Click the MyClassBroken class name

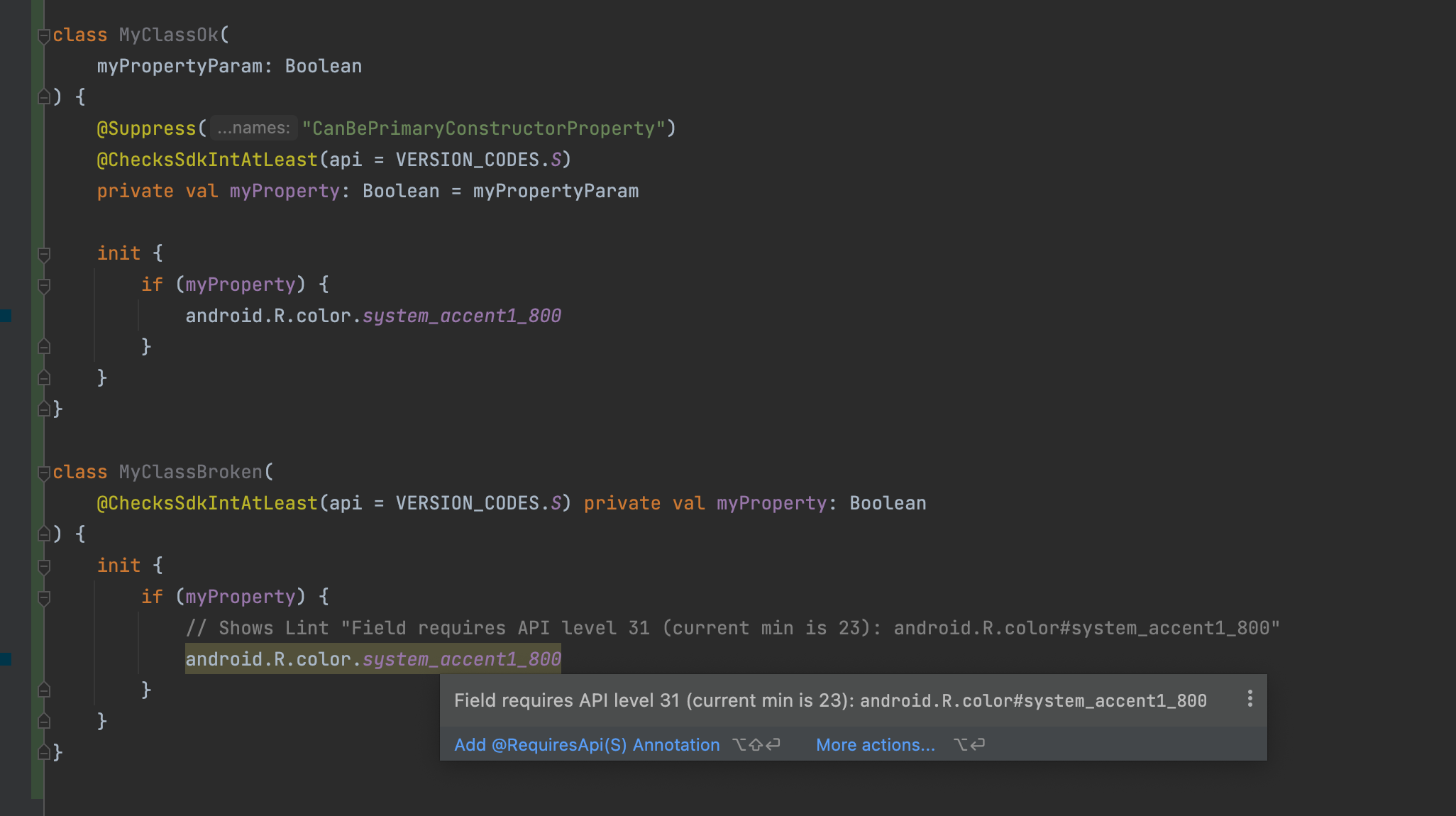[x=190, y=472]
